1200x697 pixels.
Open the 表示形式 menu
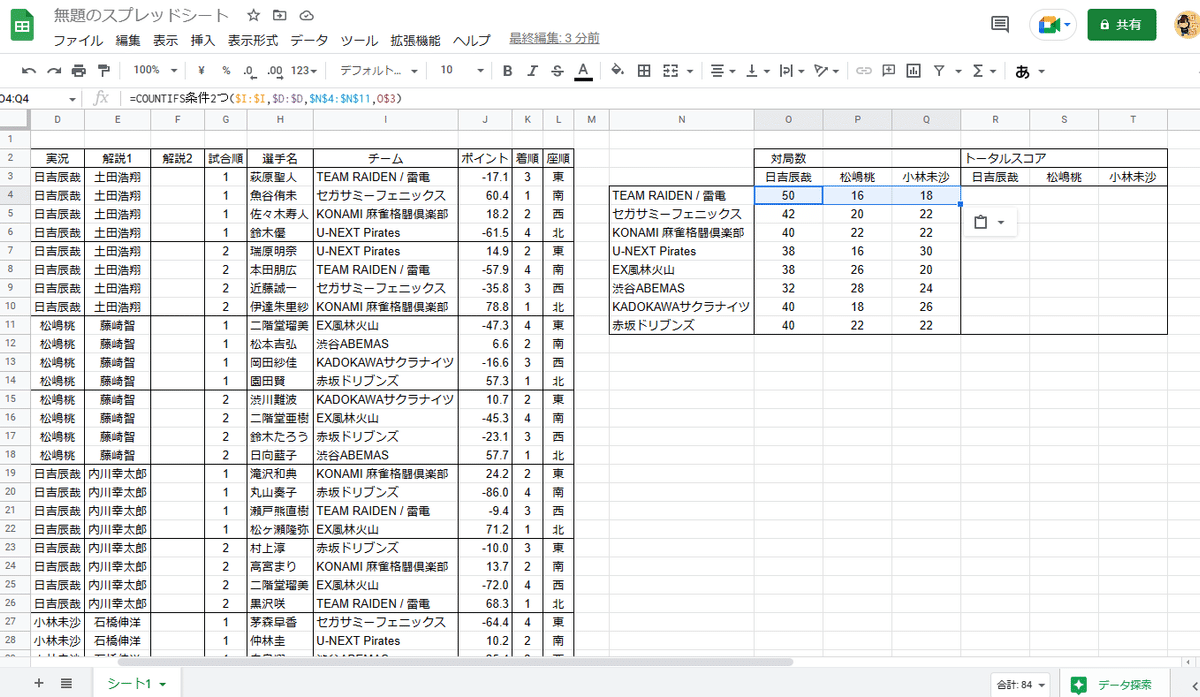tap(253, 41)
